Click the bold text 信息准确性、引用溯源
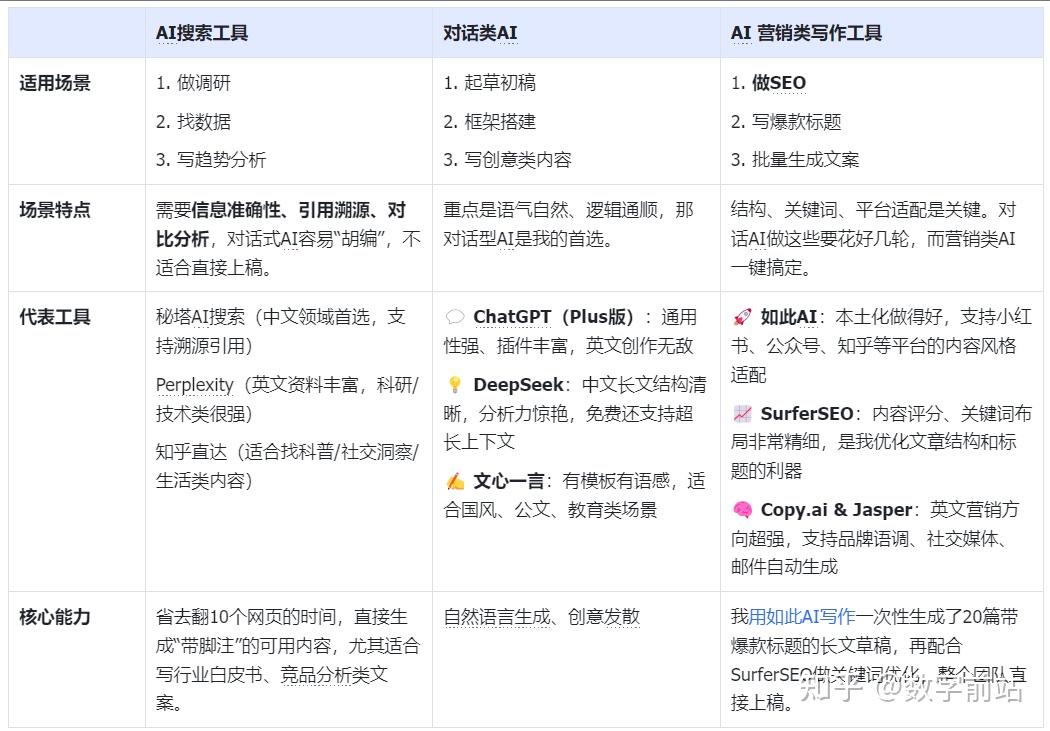Viewport: 1050px width, 731px height. (281, 210)
